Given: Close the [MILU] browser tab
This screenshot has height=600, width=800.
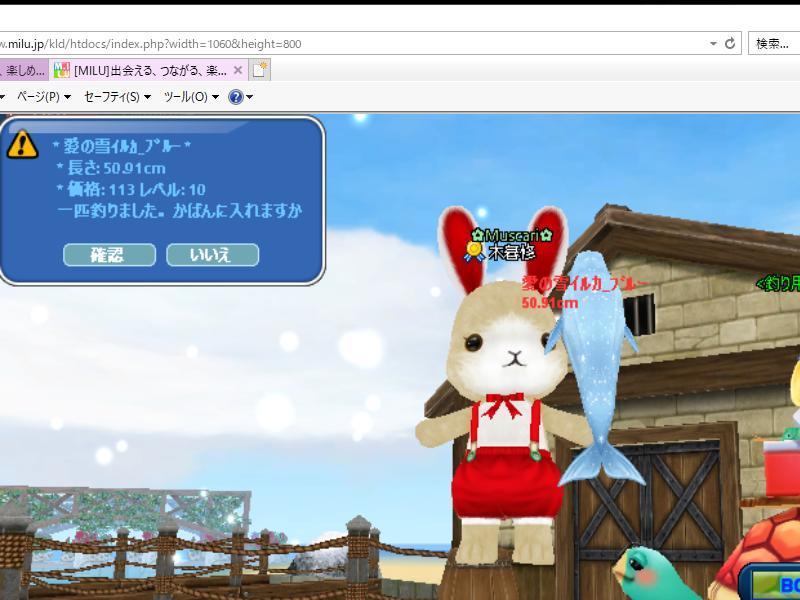Looking at the screenshot, I should click(238, 70).
